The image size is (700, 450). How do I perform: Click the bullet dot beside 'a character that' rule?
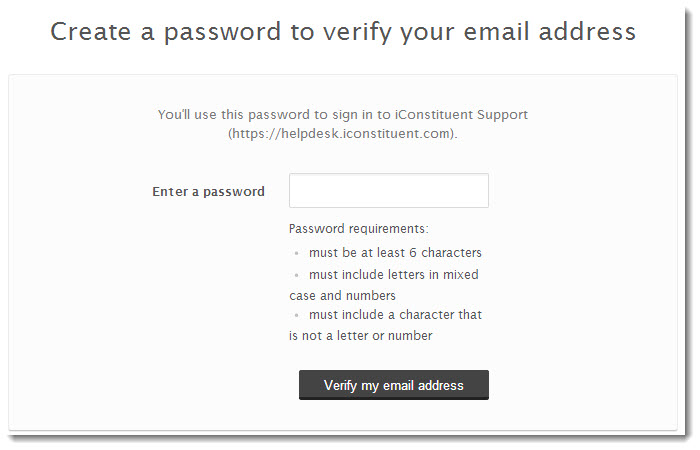click(296, 315)
